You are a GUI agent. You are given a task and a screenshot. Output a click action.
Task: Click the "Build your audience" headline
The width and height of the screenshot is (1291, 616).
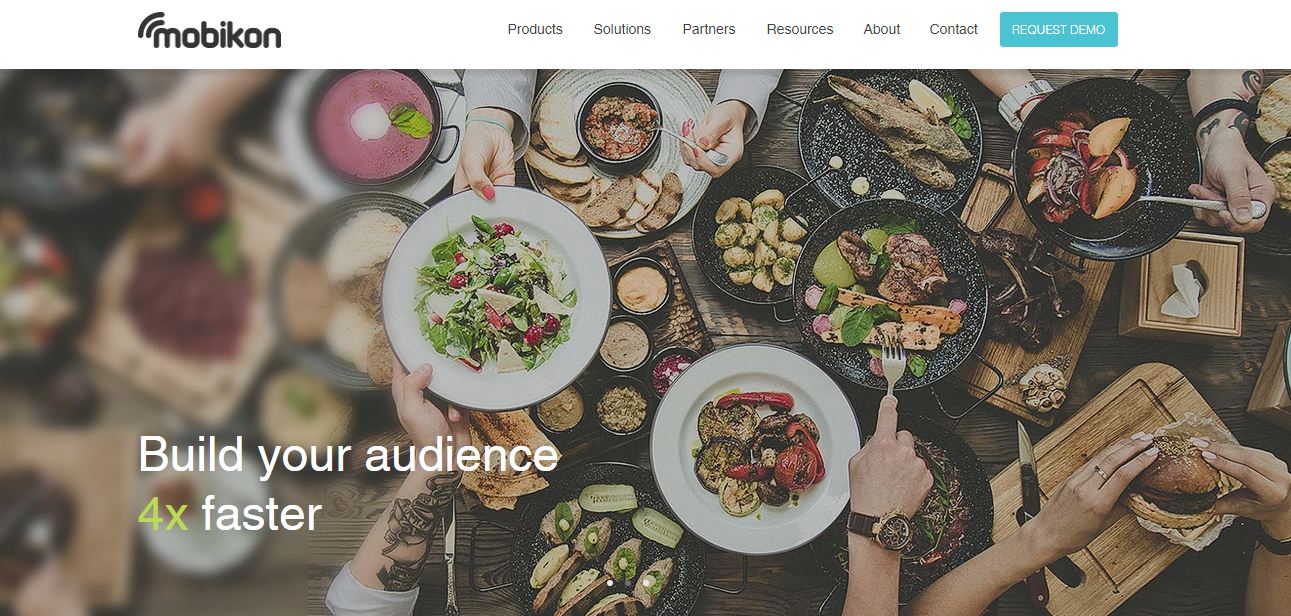348,454
